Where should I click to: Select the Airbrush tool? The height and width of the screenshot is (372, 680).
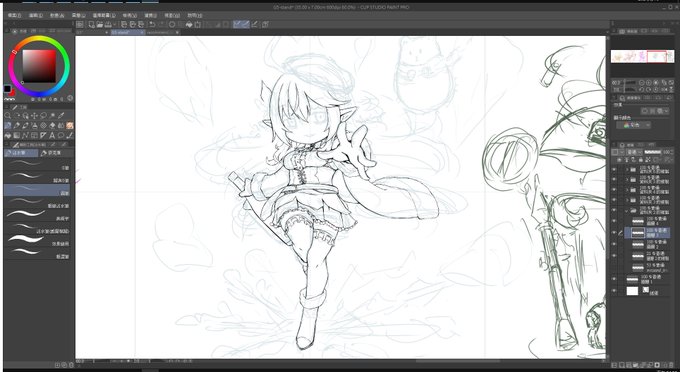tap(35, 126)
